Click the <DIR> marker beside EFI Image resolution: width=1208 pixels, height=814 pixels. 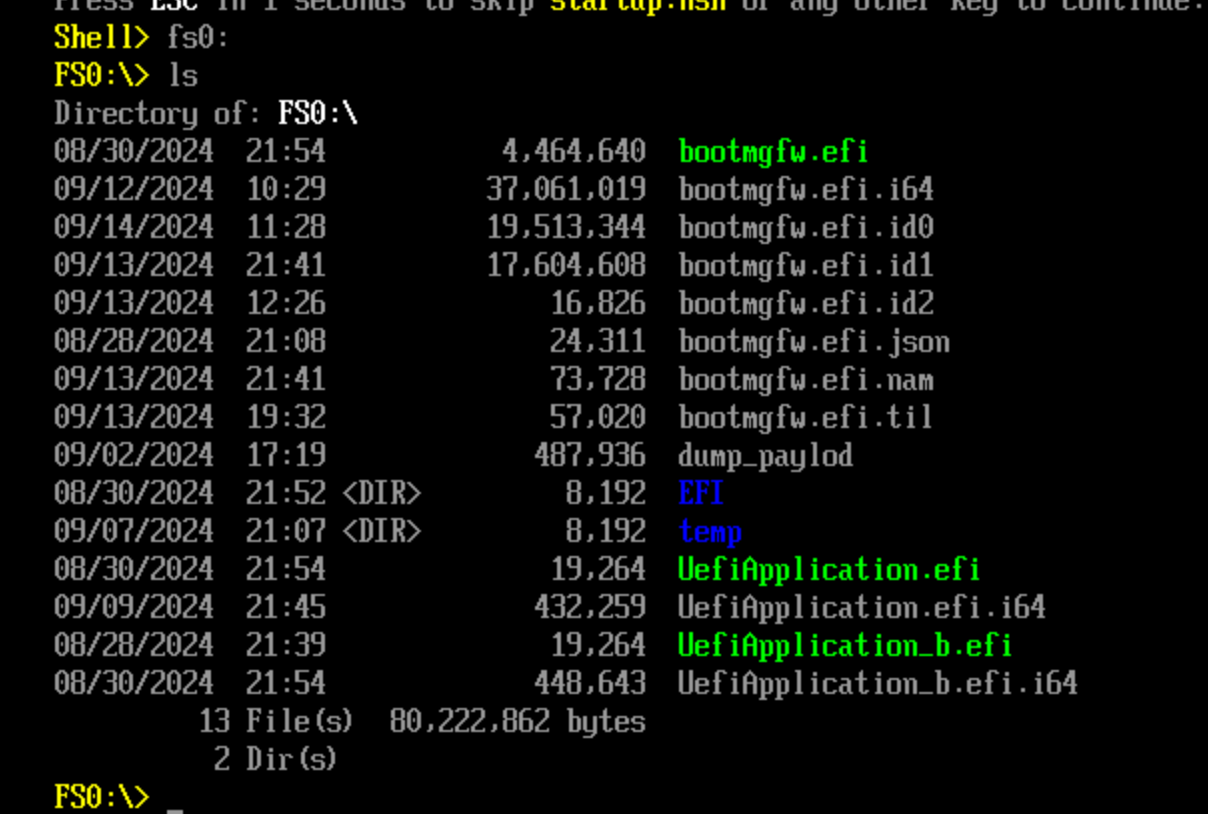[x=382, y=494]
